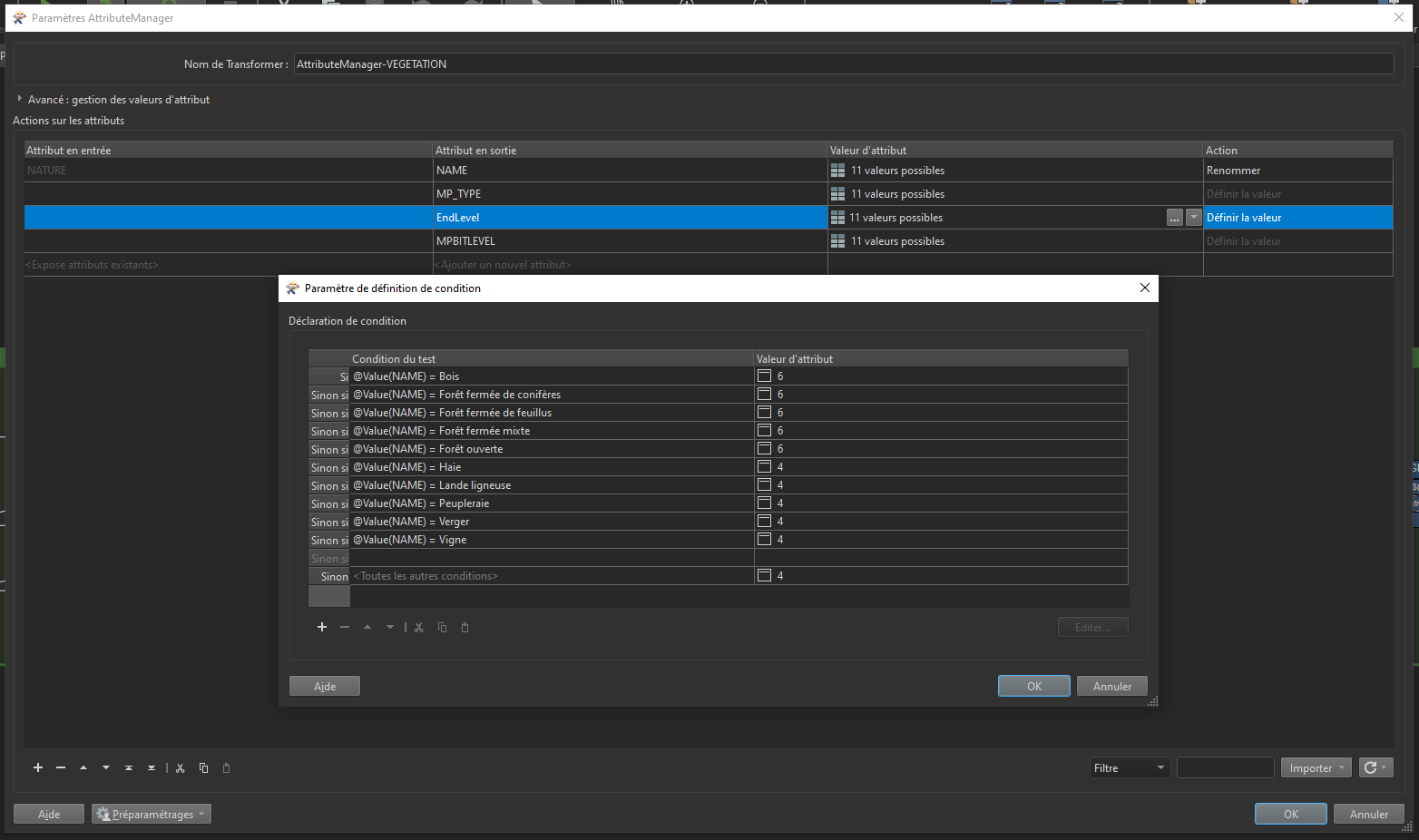Select the condition Forêt fermée de feuillus
Viewport: 1419px width, 840px height.
pyautogui.click(x=552, y=412)
